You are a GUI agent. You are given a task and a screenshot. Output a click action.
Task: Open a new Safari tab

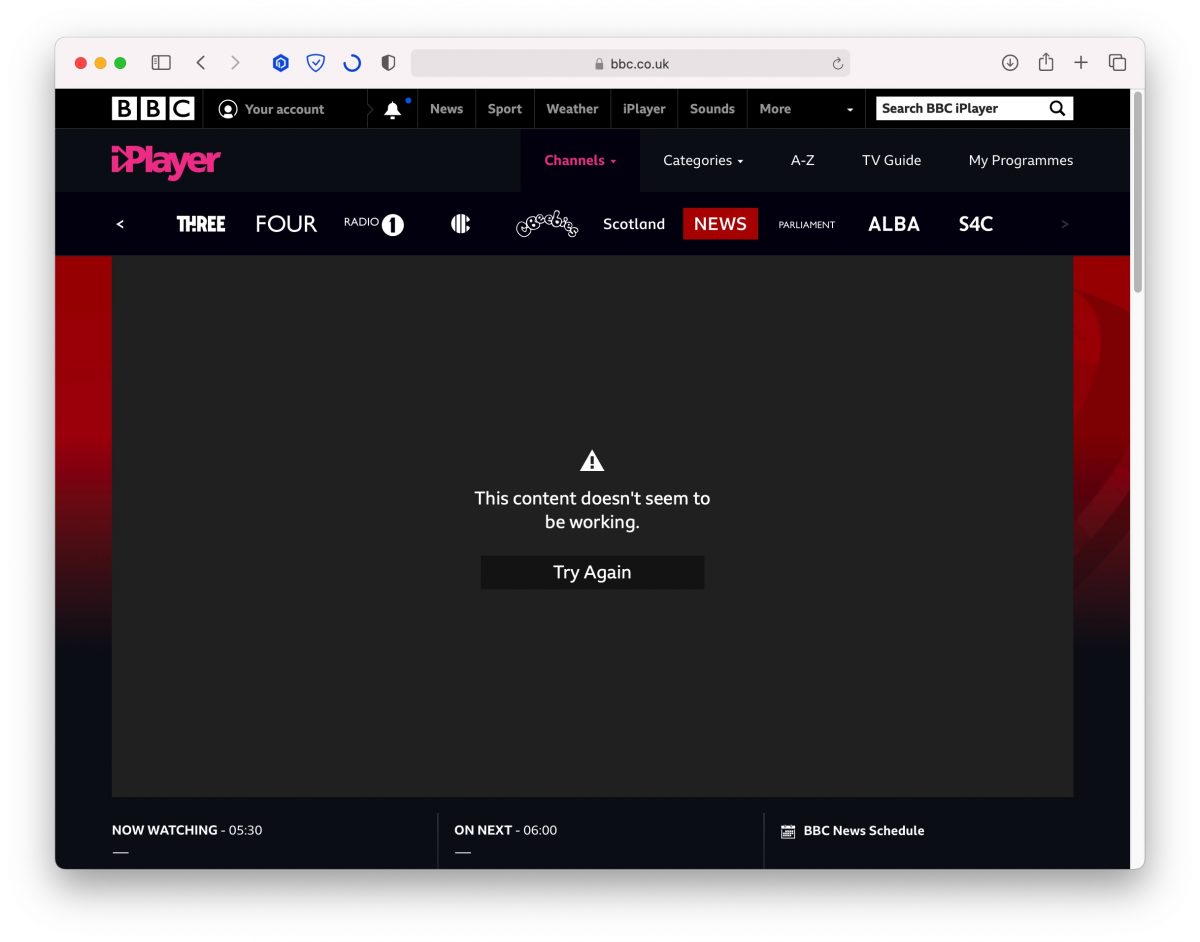click(x=1081, y=63)
